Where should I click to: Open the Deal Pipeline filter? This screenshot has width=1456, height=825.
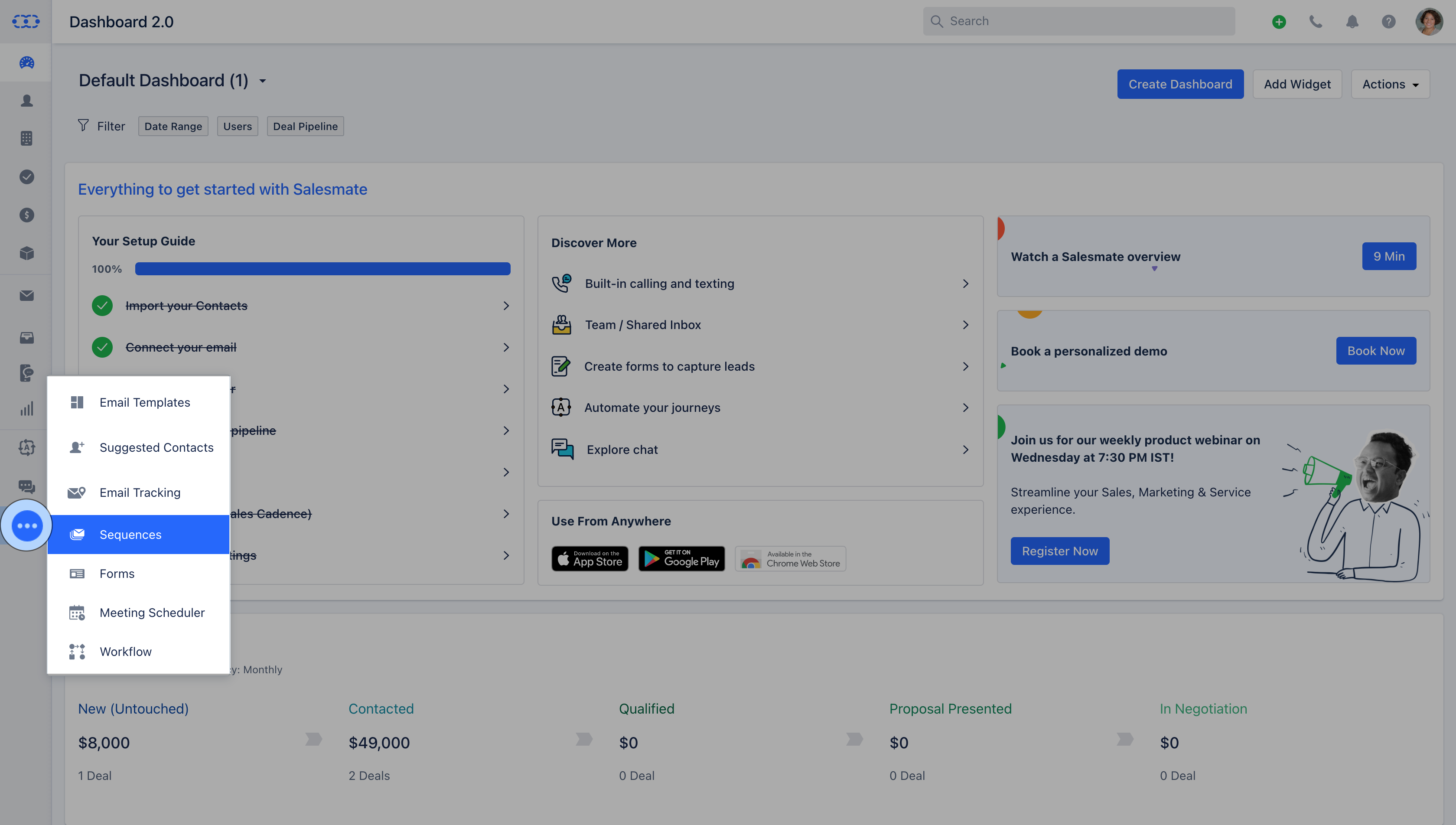[305, 126]
